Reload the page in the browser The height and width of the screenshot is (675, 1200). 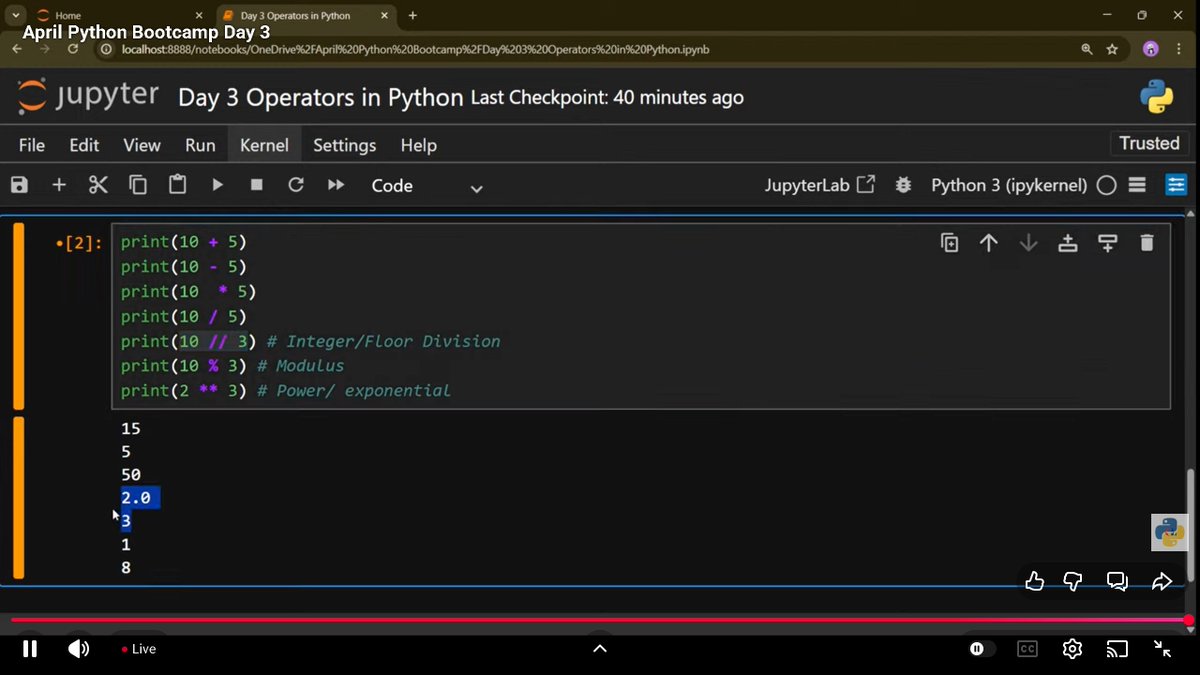(73, 49)
